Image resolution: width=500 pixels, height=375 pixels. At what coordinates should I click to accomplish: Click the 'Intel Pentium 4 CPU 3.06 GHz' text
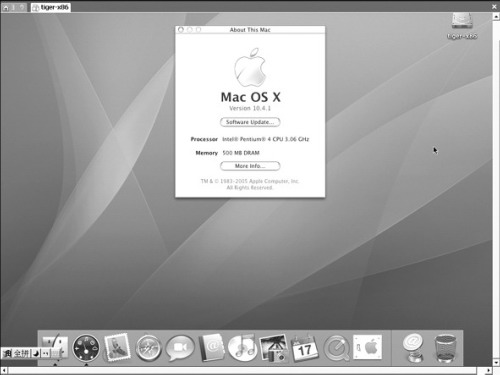[x=266, y=139]
